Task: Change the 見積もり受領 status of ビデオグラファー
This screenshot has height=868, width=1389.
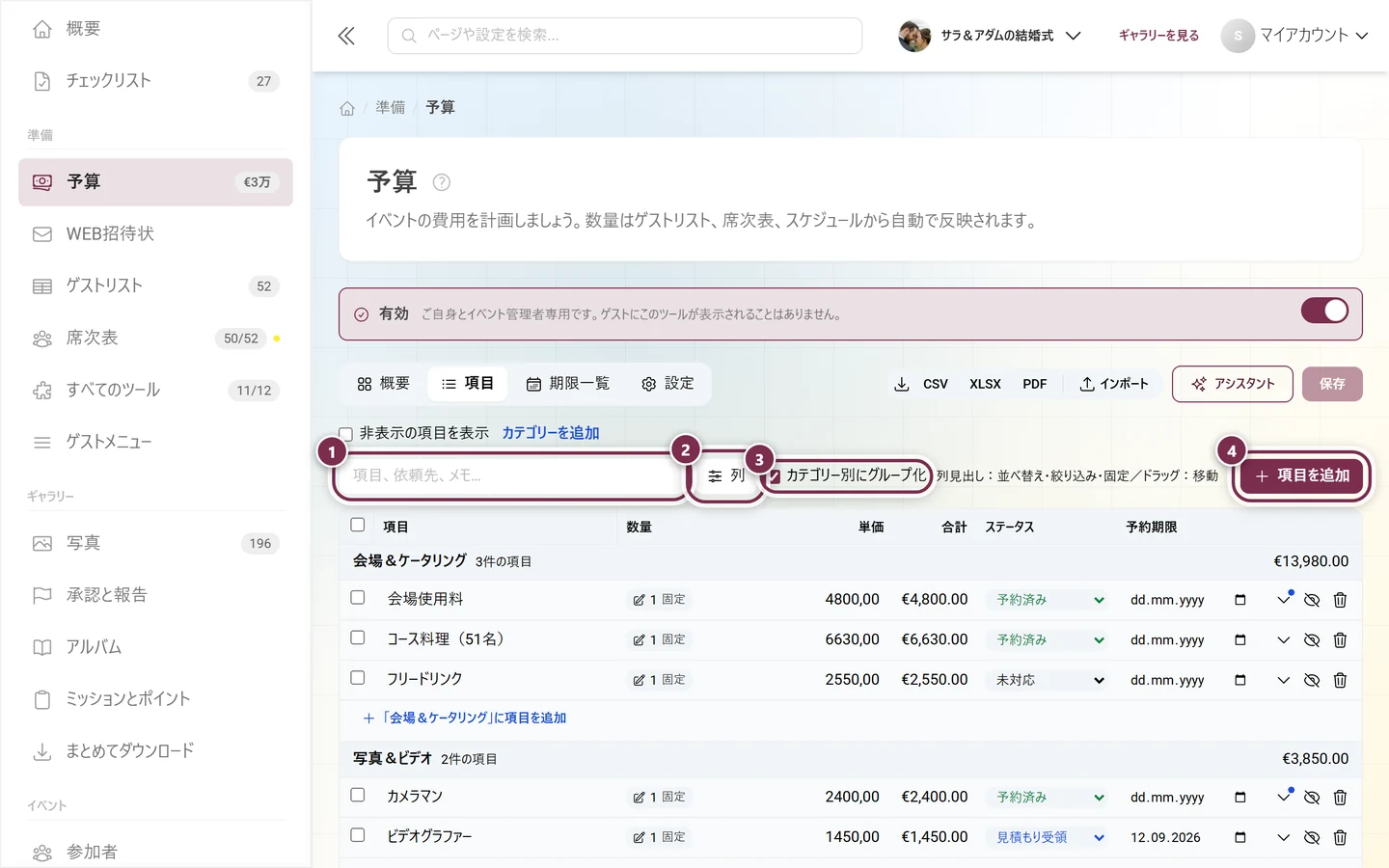Action: (1047, 838)
